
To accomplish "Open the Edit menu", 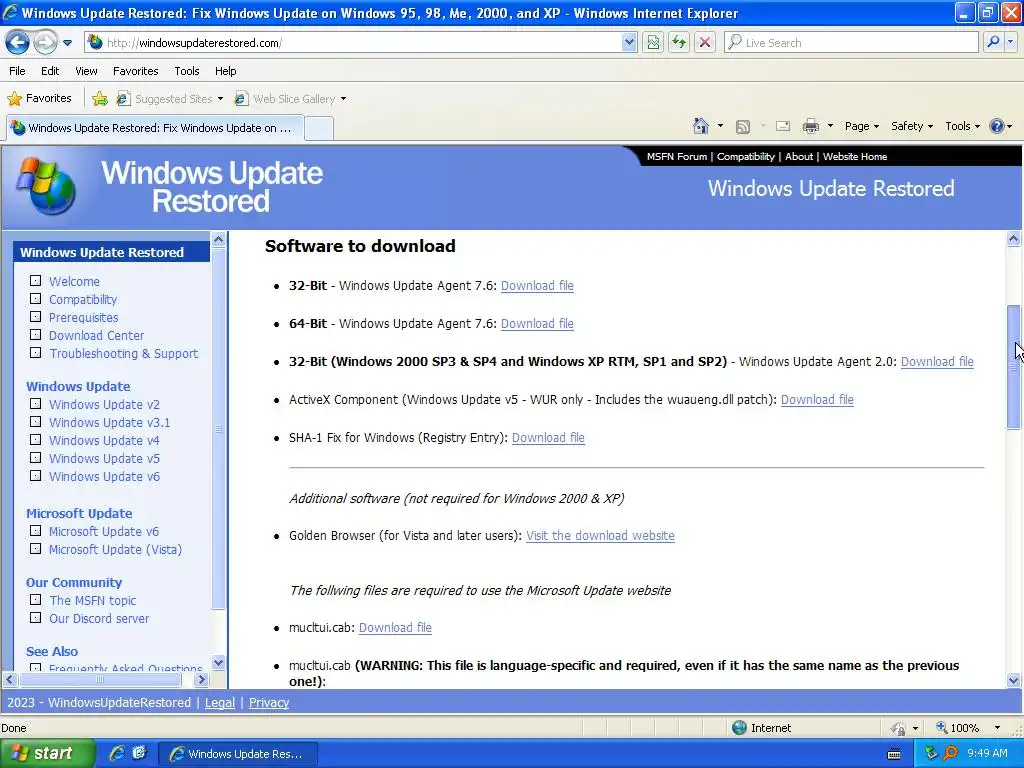I will pos(50,71).
